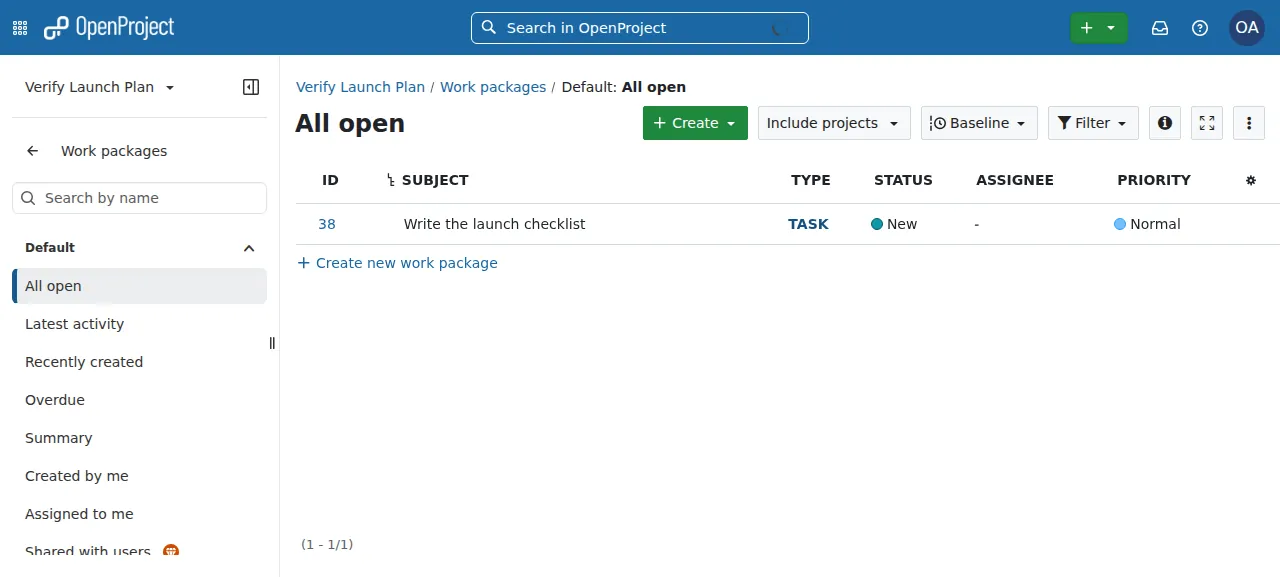This screenshot has height=577, width=1280.
Task: Click the New status color dot
Action: (x=877, y=224)
